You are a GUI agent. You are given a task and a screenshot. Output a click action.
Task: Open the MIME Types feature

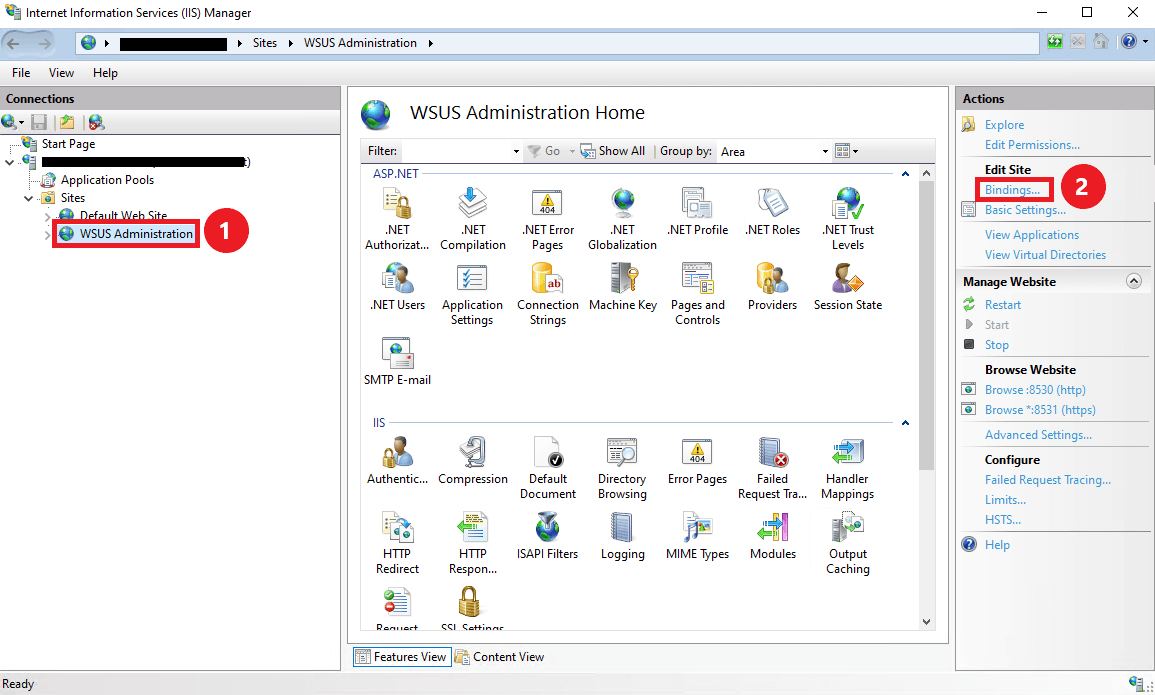coord(697,535)
